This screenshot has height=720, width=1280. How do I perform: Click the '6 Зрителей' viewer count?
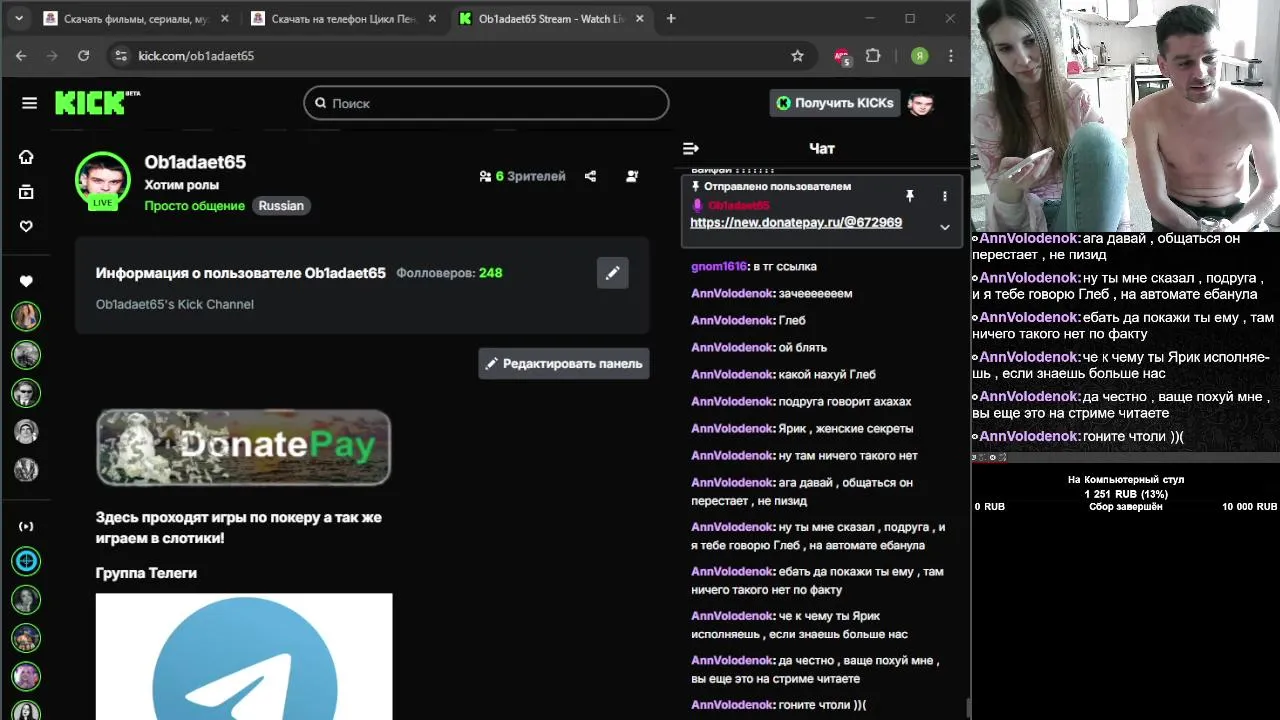pyautogui.click(x=522, y=176)
